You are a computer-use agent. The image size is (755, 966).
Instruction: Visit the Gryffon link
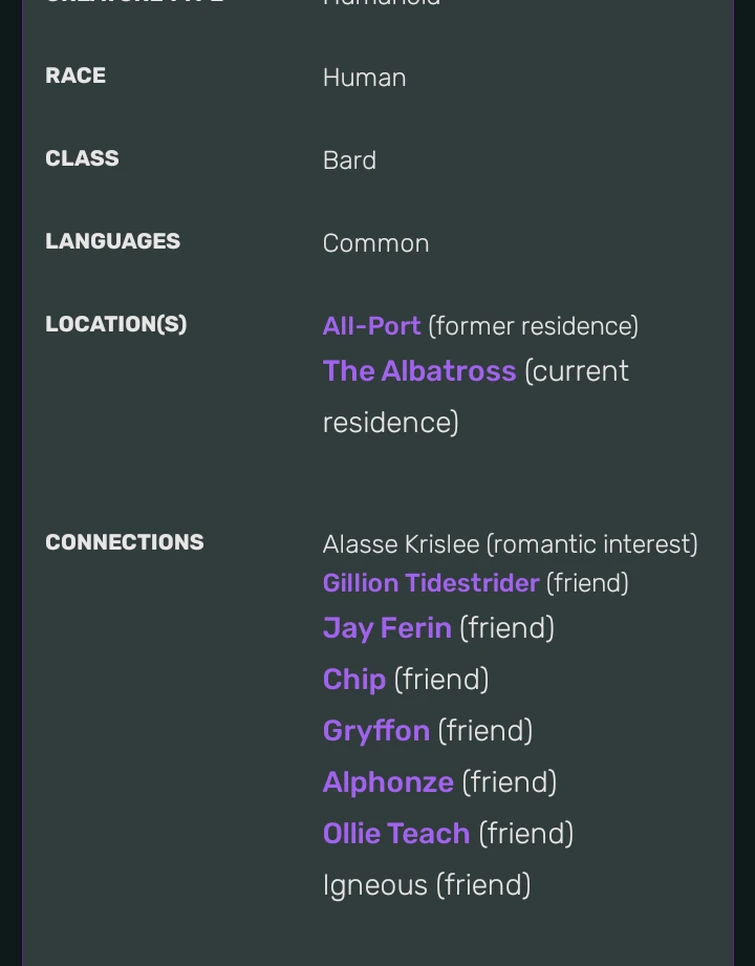[x=376, y=731]
